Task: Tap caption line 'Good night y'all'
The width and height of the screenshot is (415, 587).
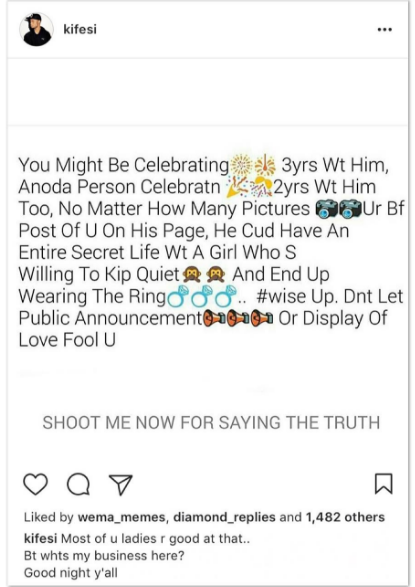Action: pyautogui.click(x=71, y=572)
